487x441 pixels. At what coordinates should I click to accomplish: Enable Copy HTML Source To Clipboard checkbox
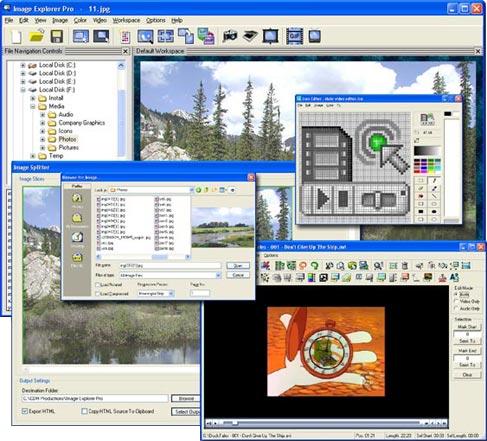click(x=84, y=411)
